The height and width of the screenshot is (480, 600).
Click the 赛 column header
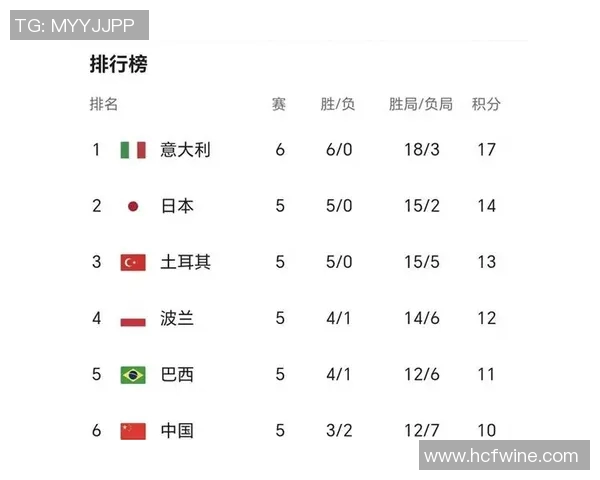click(279, 104)
